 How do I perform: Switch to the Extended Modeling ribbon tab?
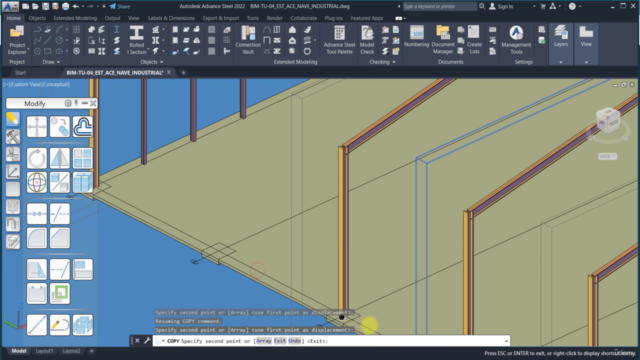pos(75,18)
